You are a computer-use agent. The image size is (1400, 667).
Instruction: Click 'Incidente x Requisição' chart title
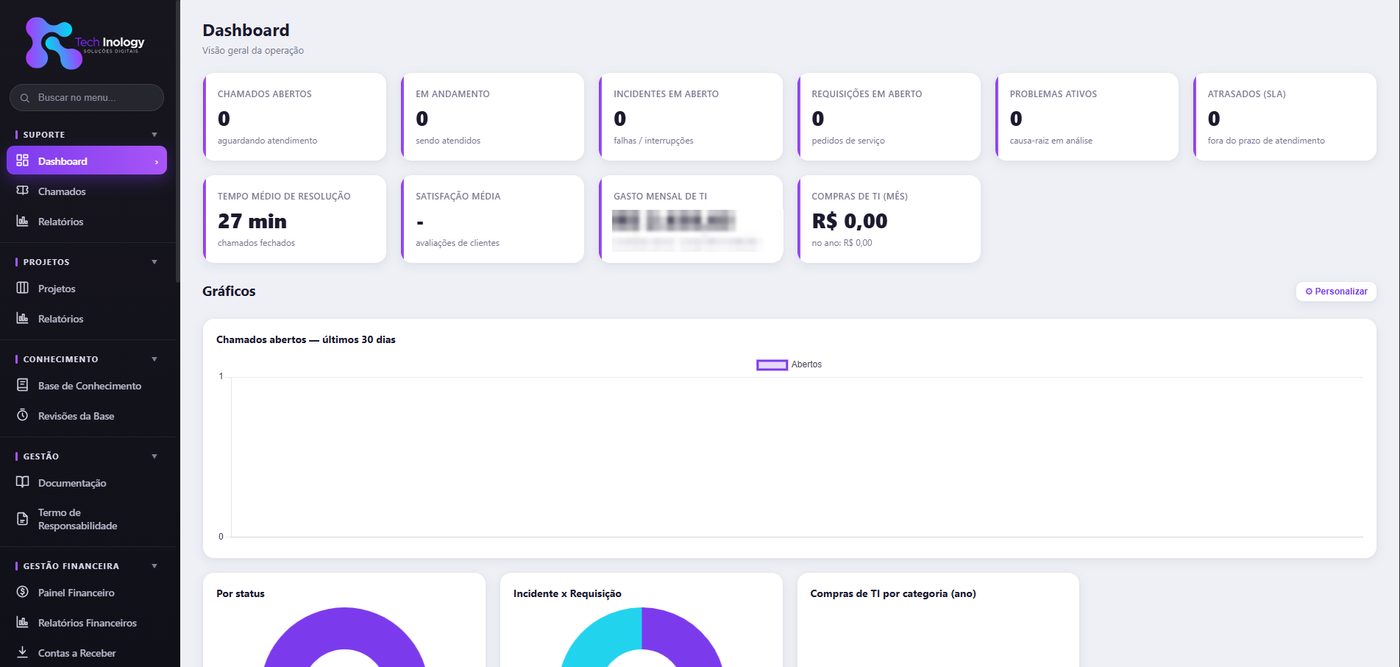point(567,594)
